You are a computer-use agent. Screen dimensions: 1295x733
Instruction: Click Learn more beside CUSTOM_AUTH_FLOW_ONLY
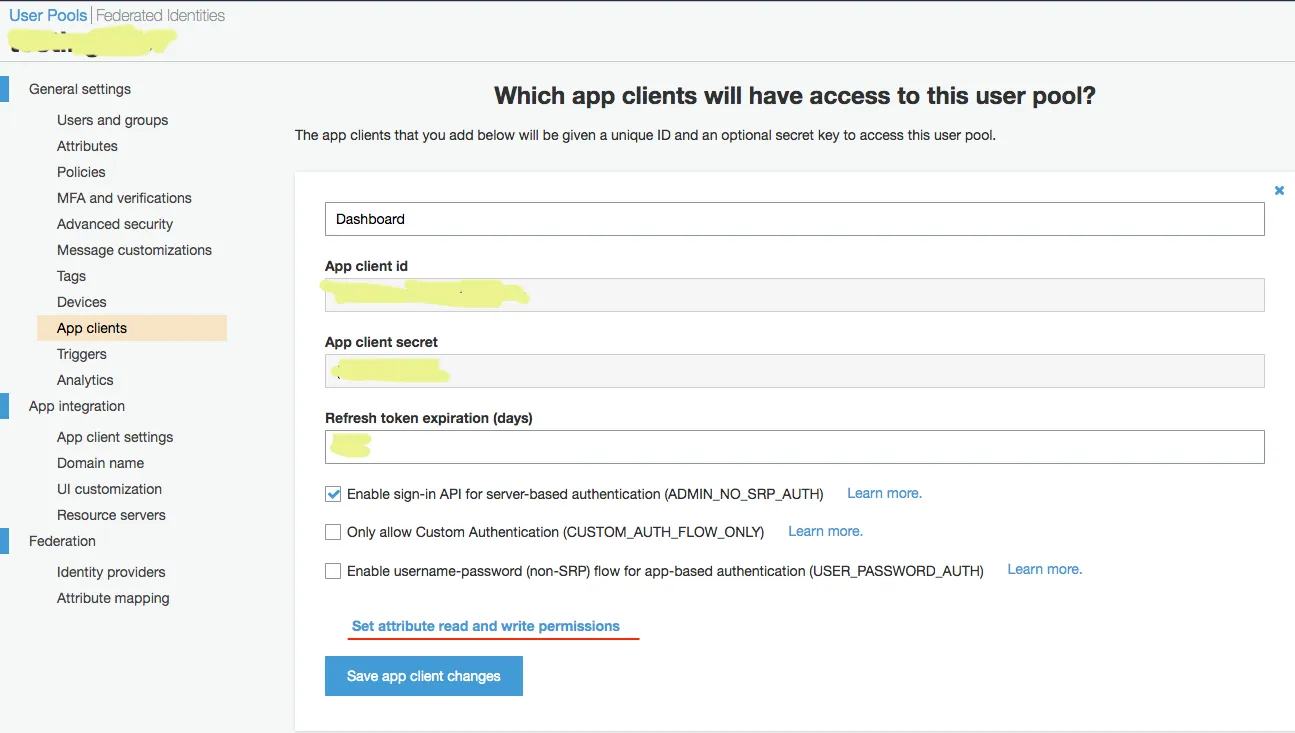[825, 531]
